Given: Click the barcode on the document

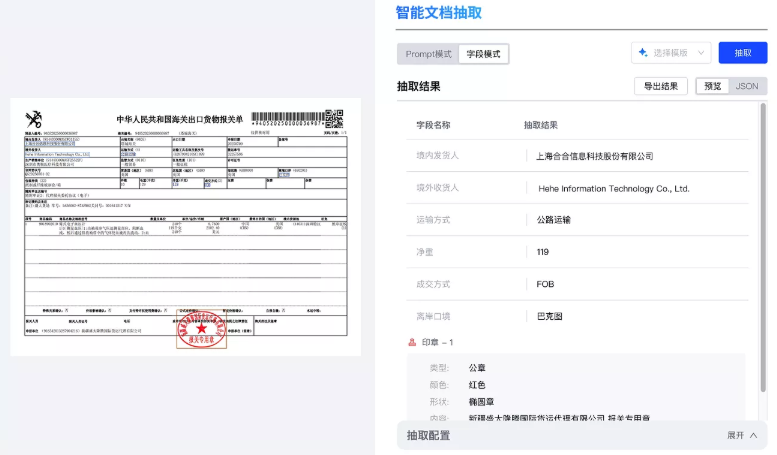Looking at the screenshot, I should (x=288, y=118).
